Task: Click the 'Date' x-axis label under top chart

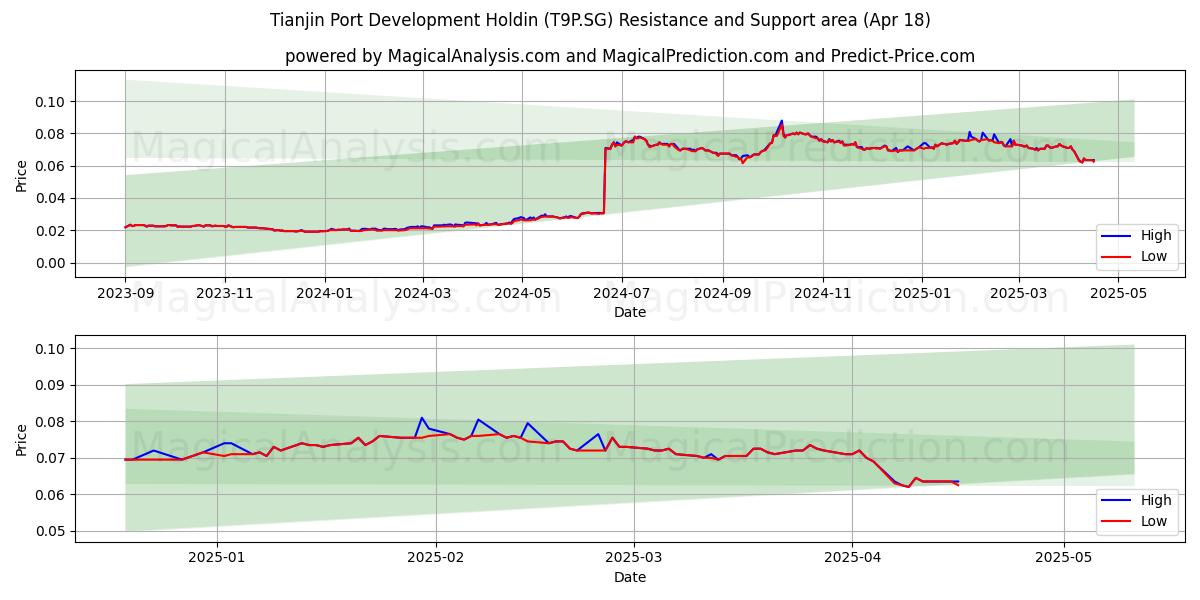Action: (x=630, y=313)
